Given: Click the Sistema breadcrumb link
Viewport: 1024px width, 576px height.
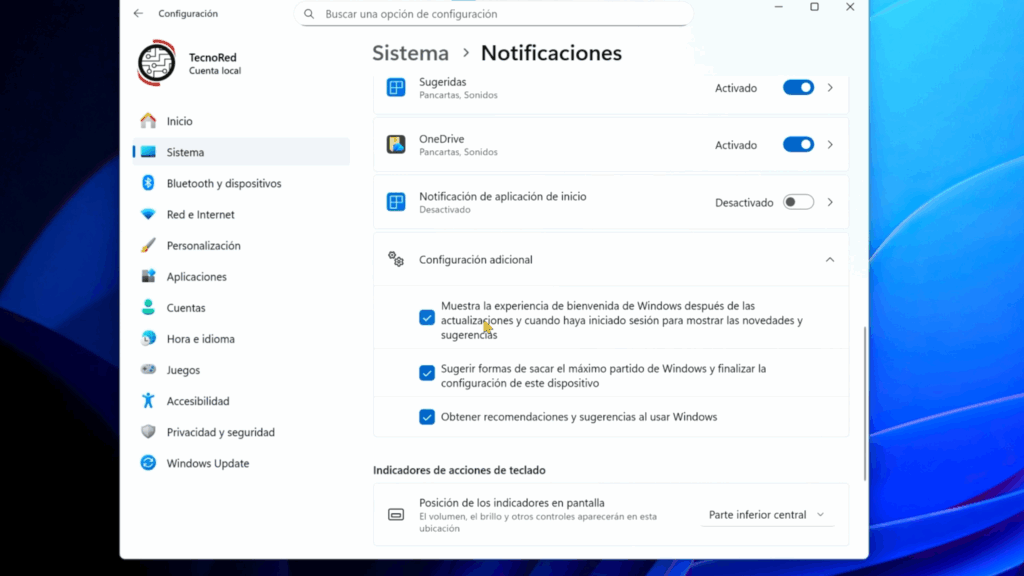Looking at the screenshot, I should click(x=410, y=53).
